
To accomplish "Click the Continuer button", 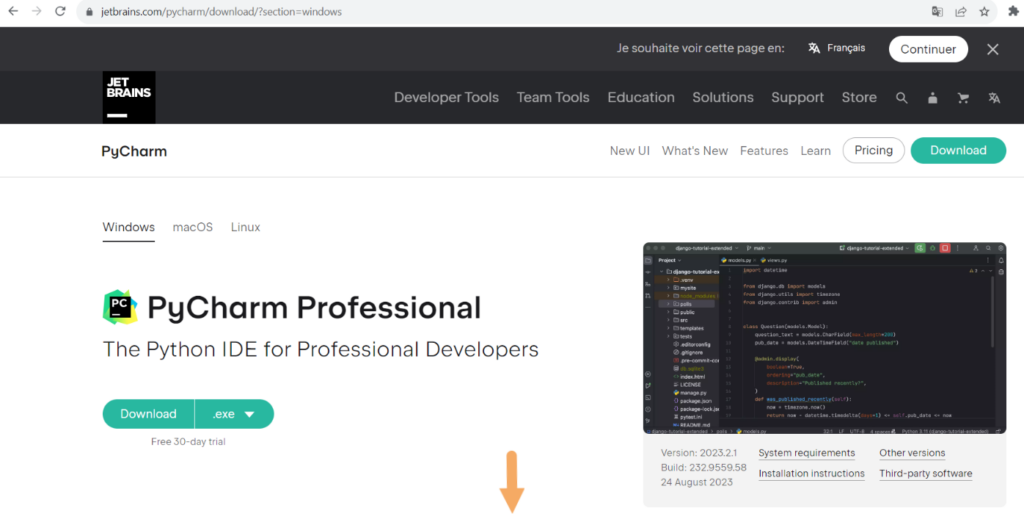I will (x=928, y=49).
